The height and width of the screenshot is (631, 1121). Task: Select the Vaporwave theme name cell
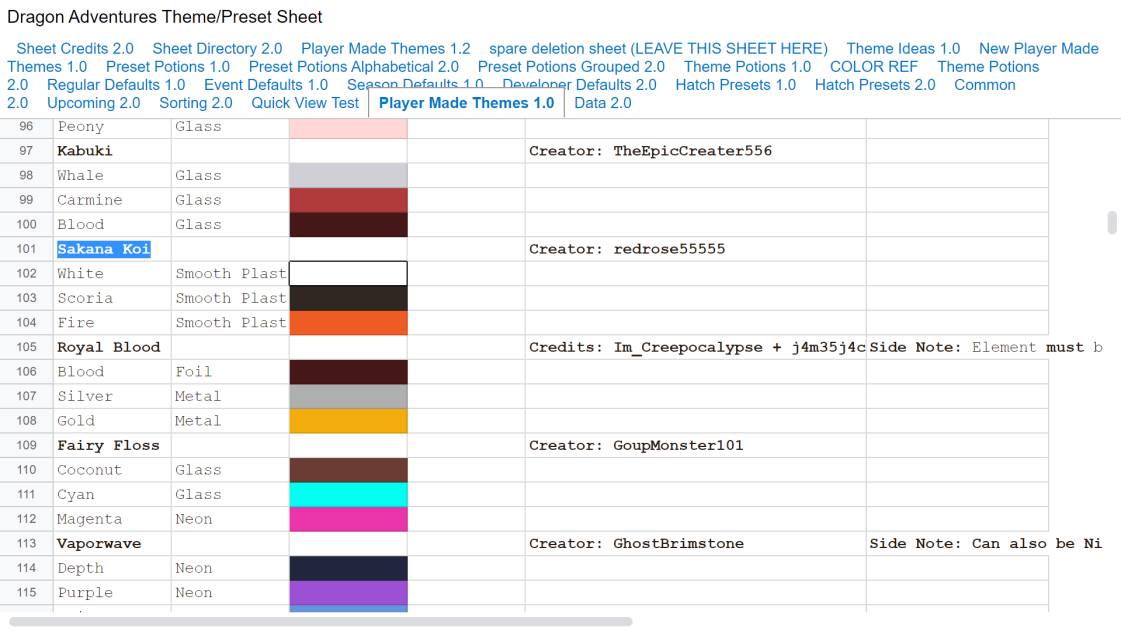click(112, 544)
